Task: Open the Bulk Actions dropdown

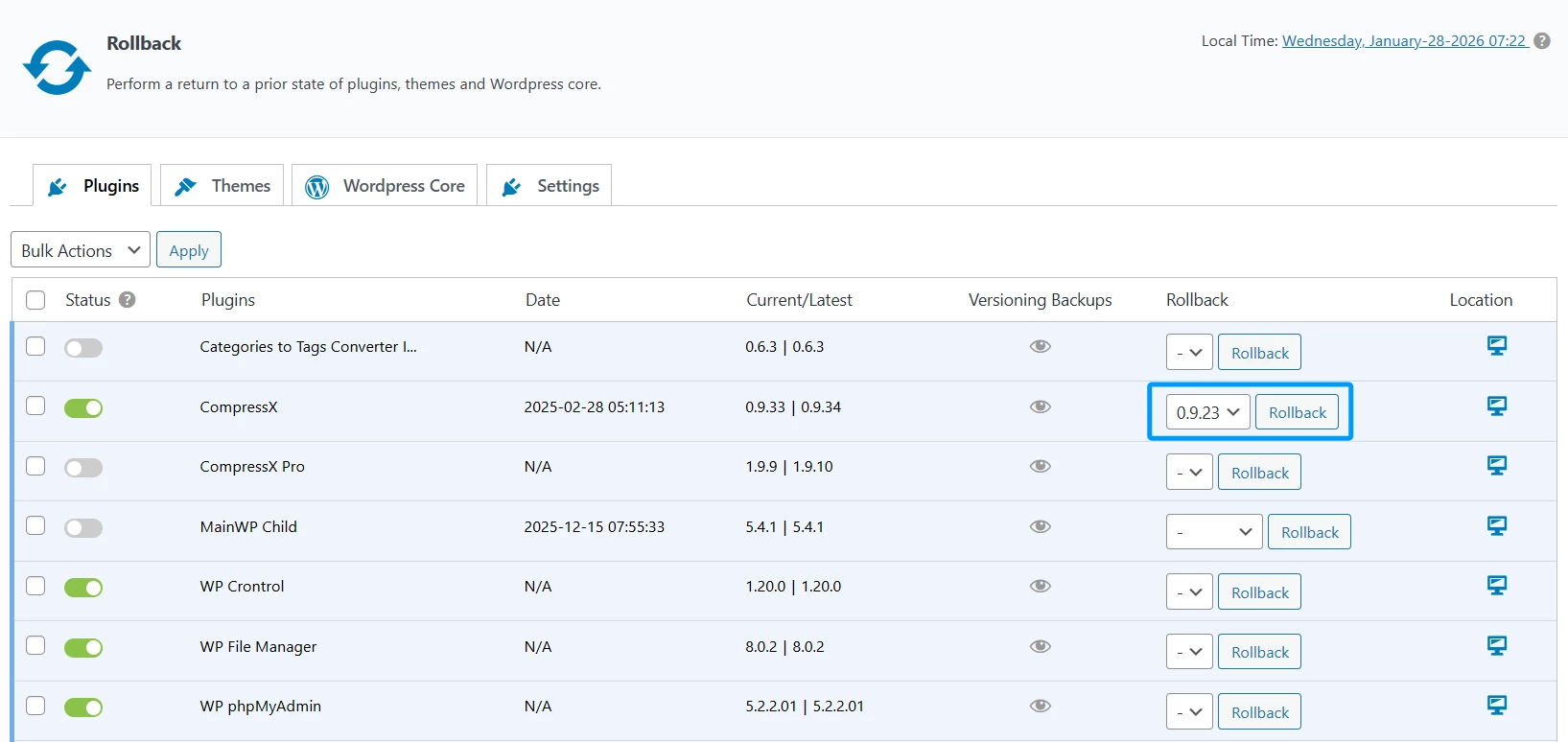Action: click(x=81, y=250)
